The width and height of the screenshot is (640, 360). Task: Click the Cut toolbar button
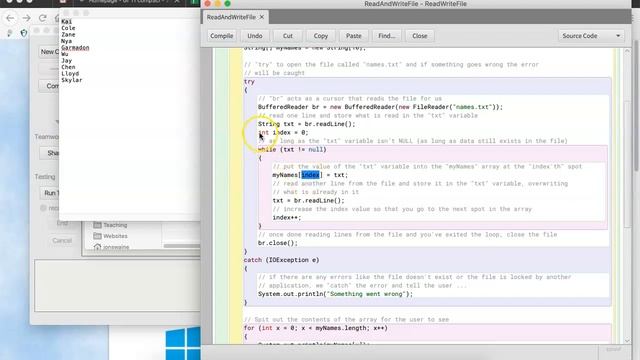pos(288,36)
